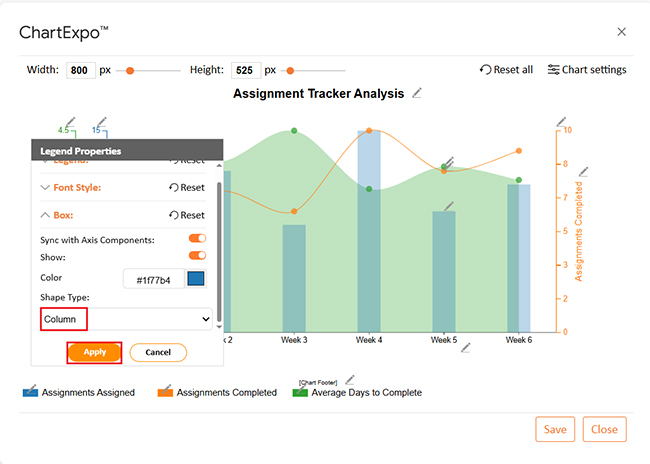
Task: Click edit pencil on Assignments Assigned legend
Action: click(x=33, y=387)
